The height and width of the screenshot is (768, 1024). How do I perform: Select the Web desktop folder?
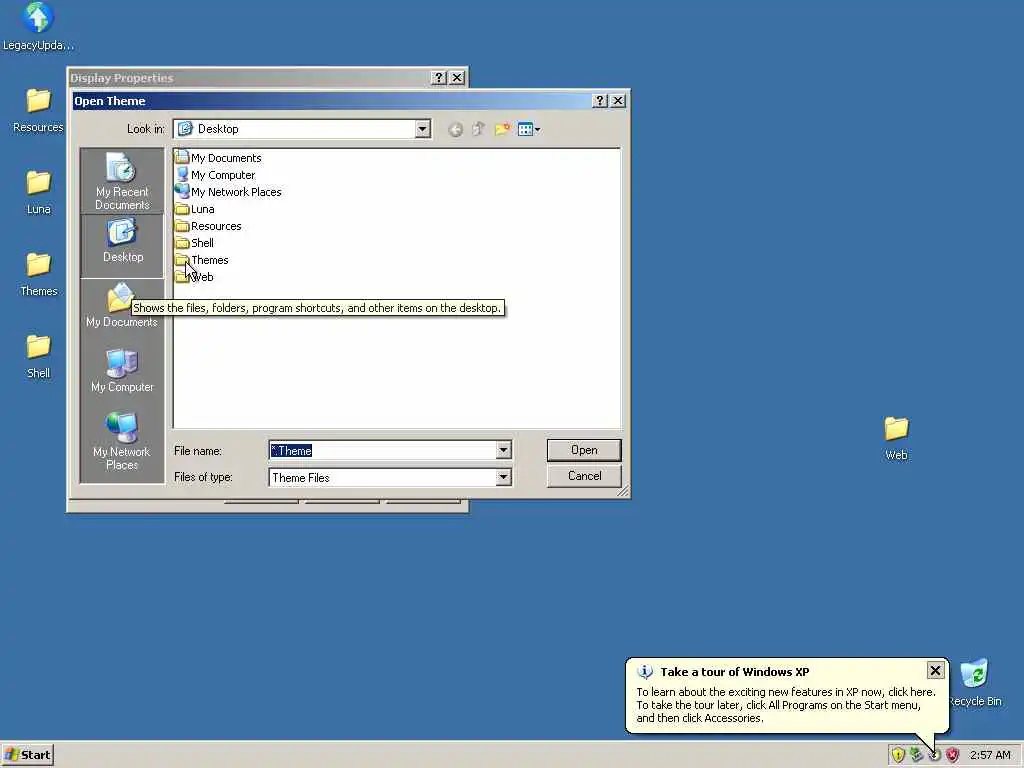coord(896,438)
